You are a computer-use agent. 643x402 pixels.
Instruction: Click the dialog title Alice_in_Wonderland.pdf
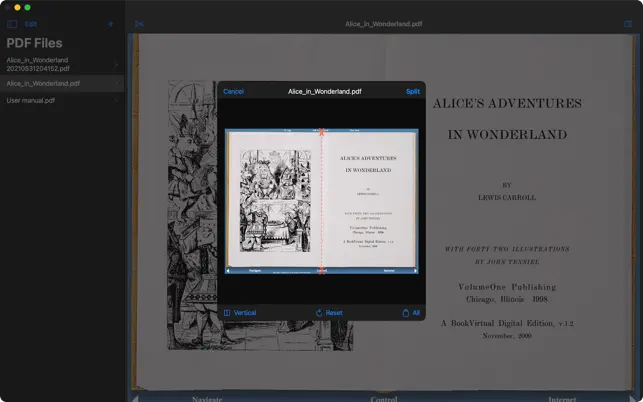click(x=324, y=91)
